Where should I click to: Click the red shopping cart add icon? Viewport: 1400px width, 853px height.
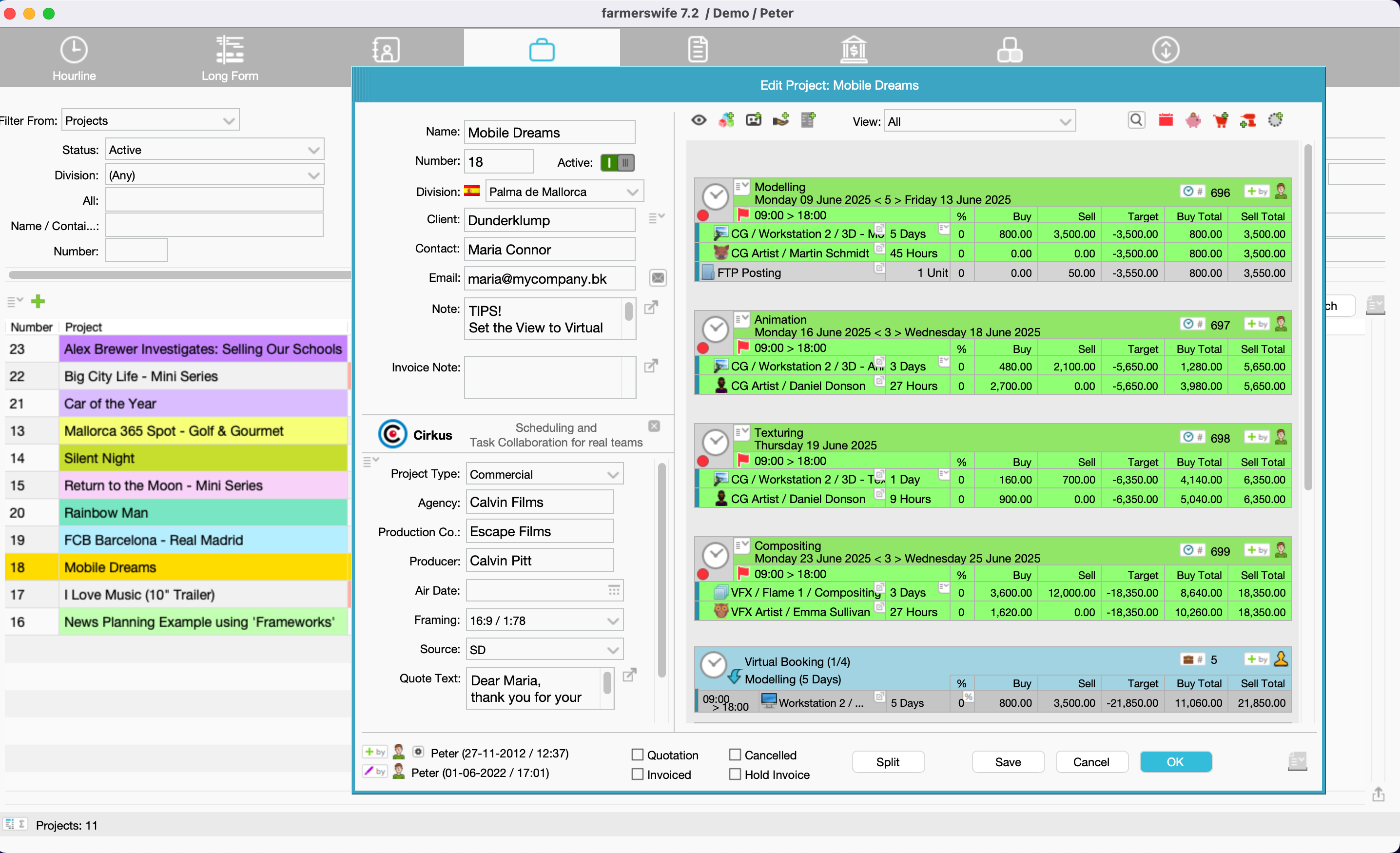[x=1220, y=120]
